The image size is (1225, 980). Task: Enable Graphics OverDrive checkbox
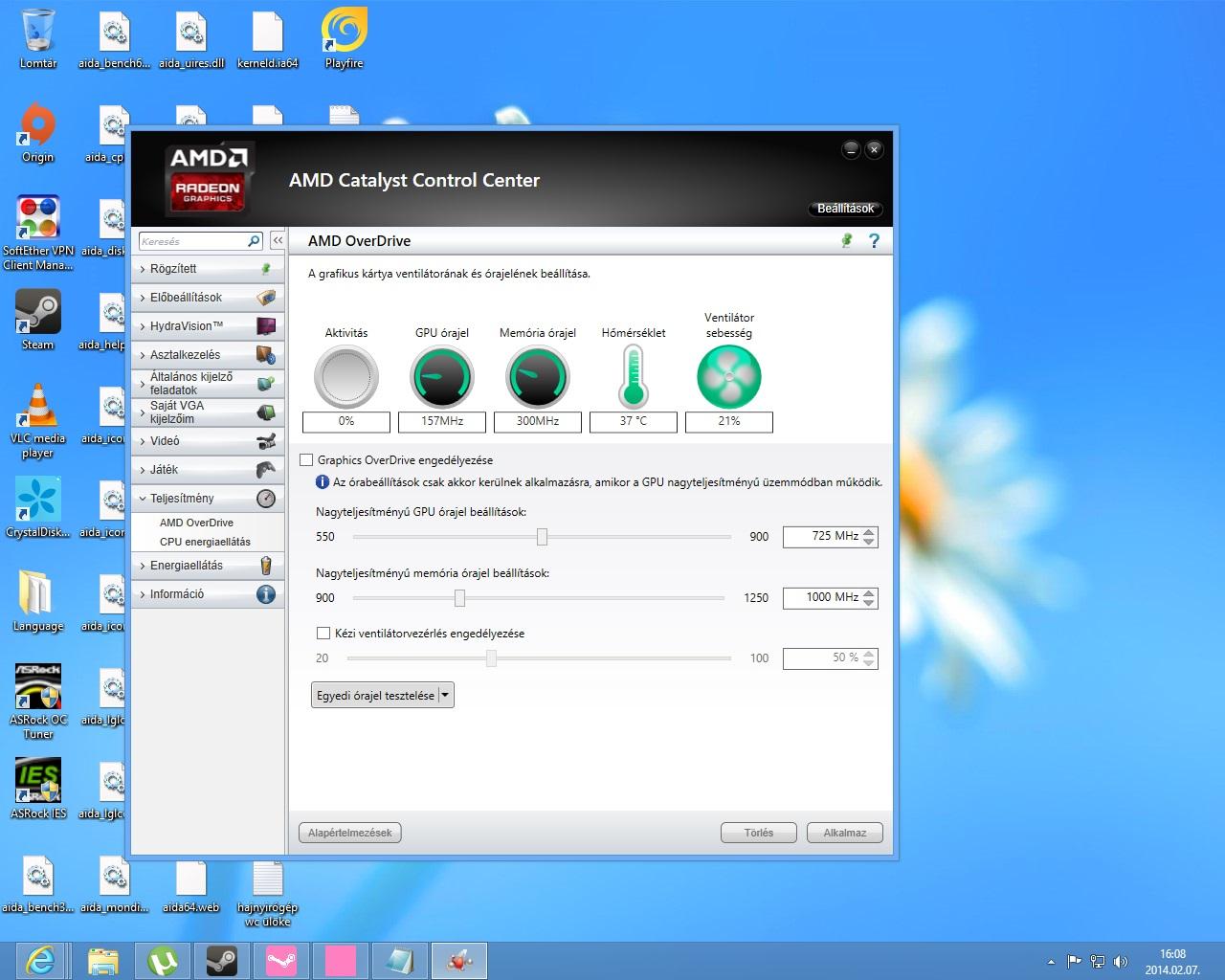click(306, 460)
